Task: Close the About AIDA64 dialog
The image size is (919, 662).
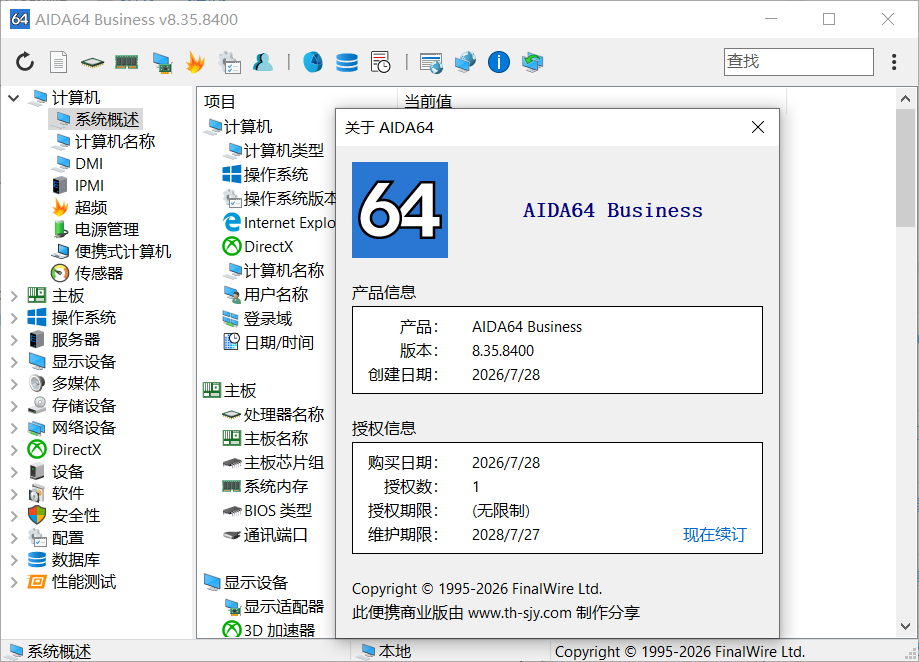Action: (758, 127)
